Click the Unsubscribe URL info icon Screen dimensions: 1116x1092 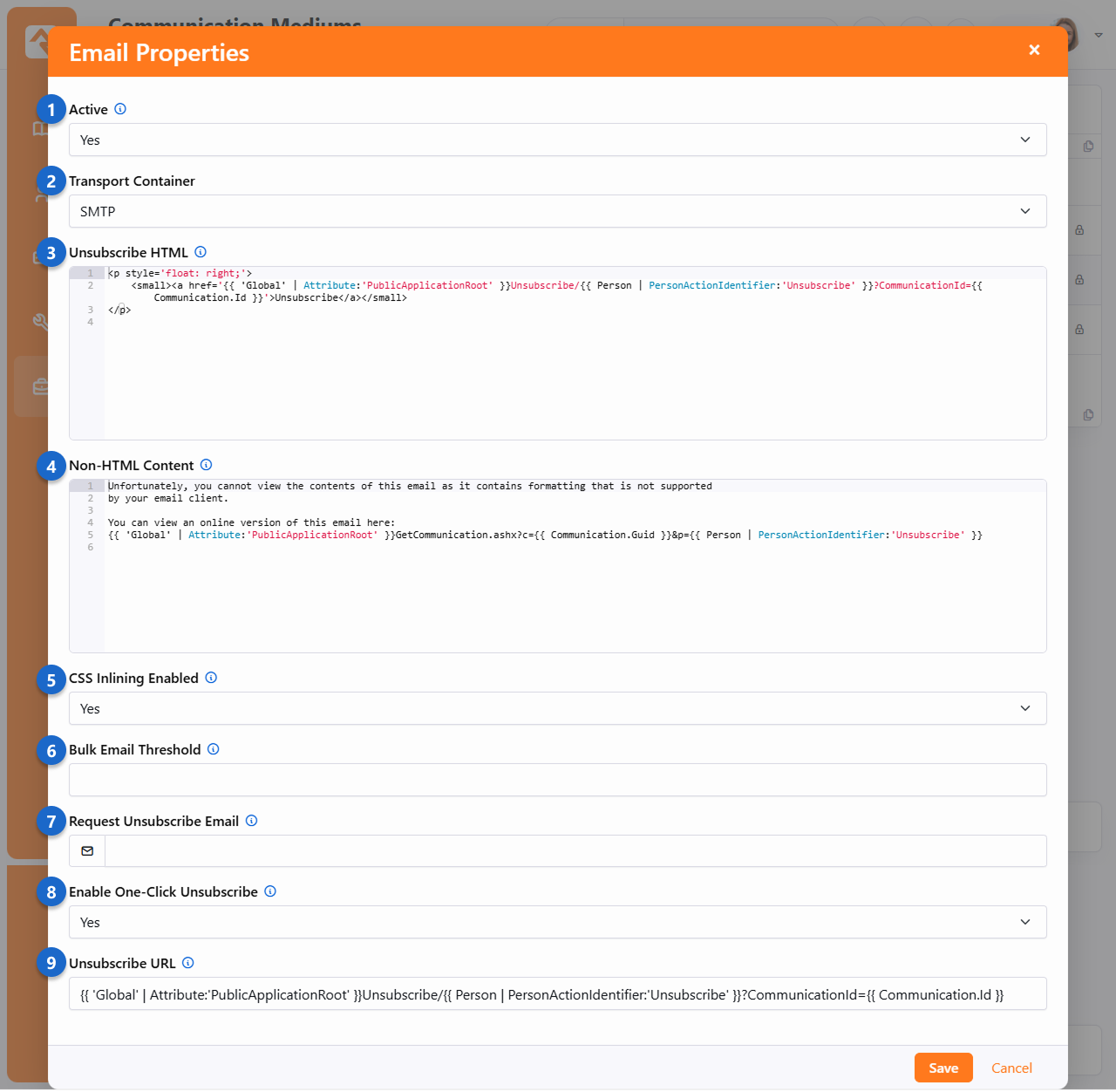coord(188,963)
